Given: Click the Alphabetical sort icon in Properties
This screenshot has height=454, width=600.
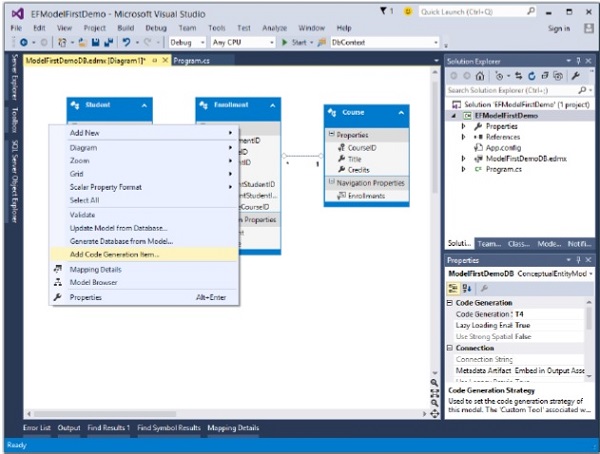Looking at the screenshot, I should (x=466, y=287).
